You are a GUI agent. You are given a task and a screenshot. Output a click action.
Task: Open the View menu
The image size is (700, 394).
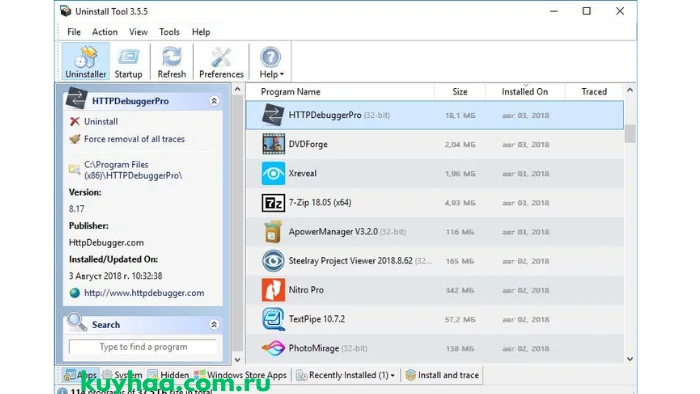pyautogui.click(x=138, y=32)
